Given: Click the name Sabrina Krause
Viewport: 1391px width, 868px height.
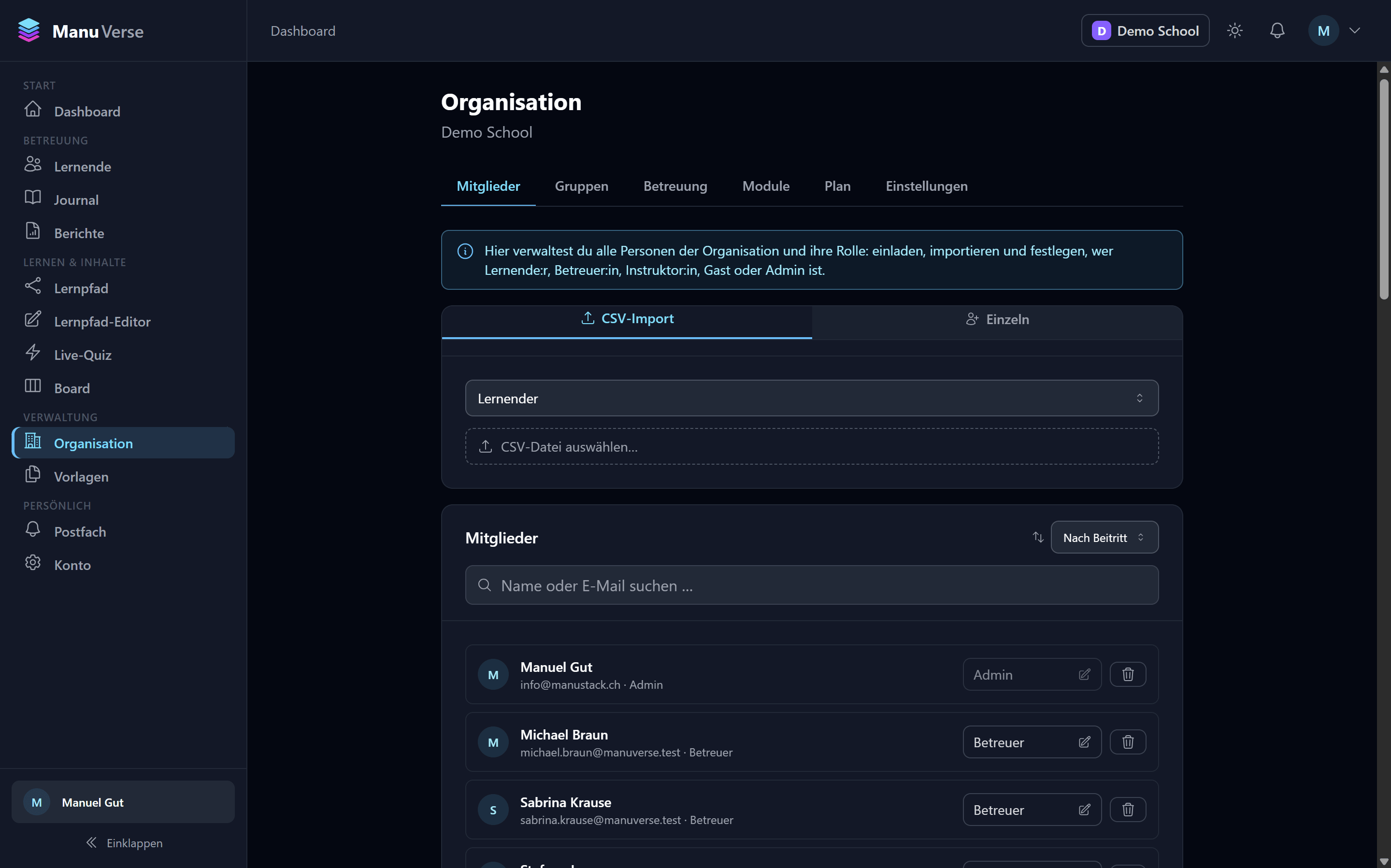Looking at the screenshot, I should [565, 802].
